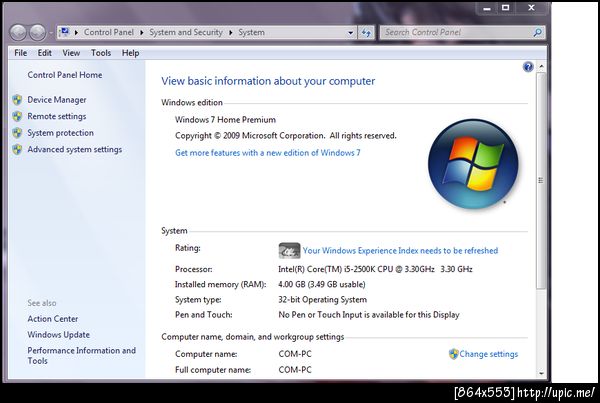
Task: Expand arrow after System and Security breadcrumb
Action: pos(231,33)
